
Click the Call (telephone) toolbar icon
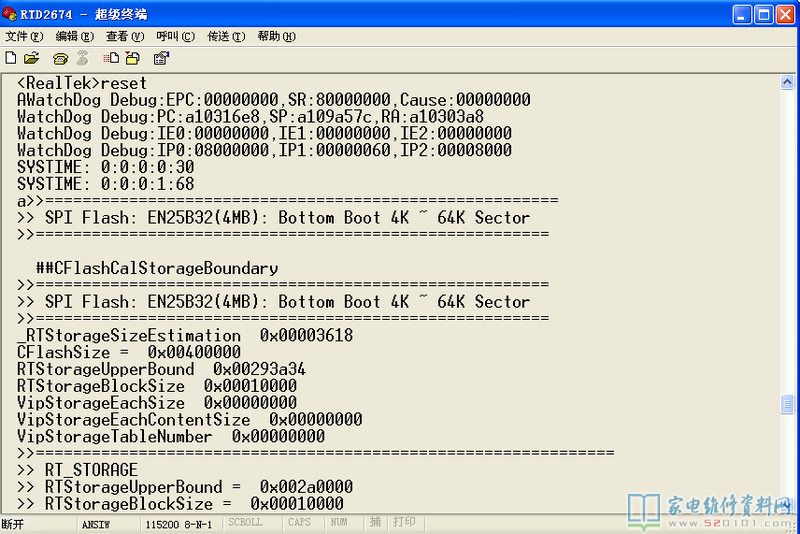pyautogui.click(x=60, y=59)
